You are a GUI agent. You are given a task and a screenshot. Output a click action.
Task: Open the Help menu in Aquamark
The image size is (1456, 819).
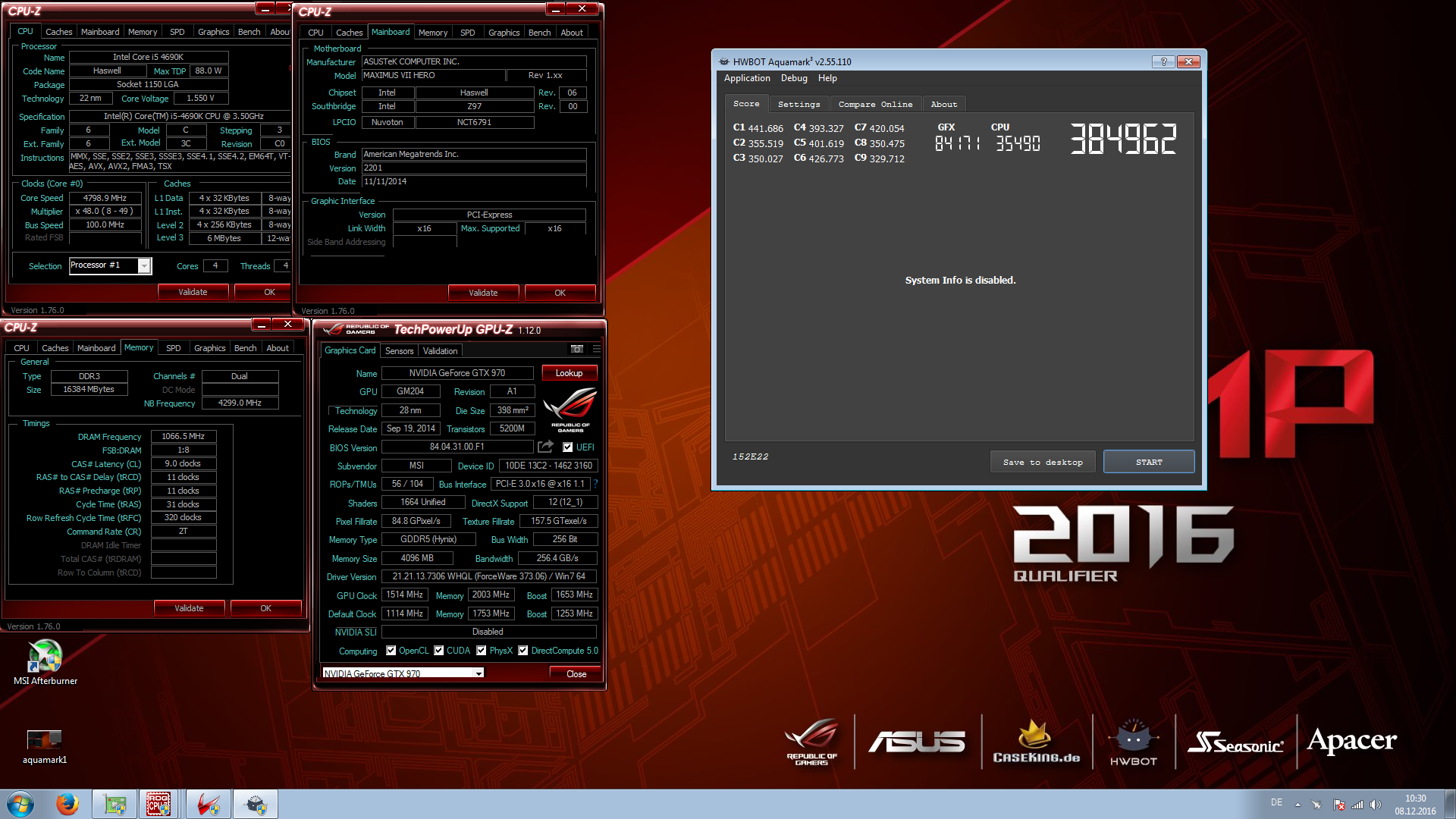[x=827, y=78]
